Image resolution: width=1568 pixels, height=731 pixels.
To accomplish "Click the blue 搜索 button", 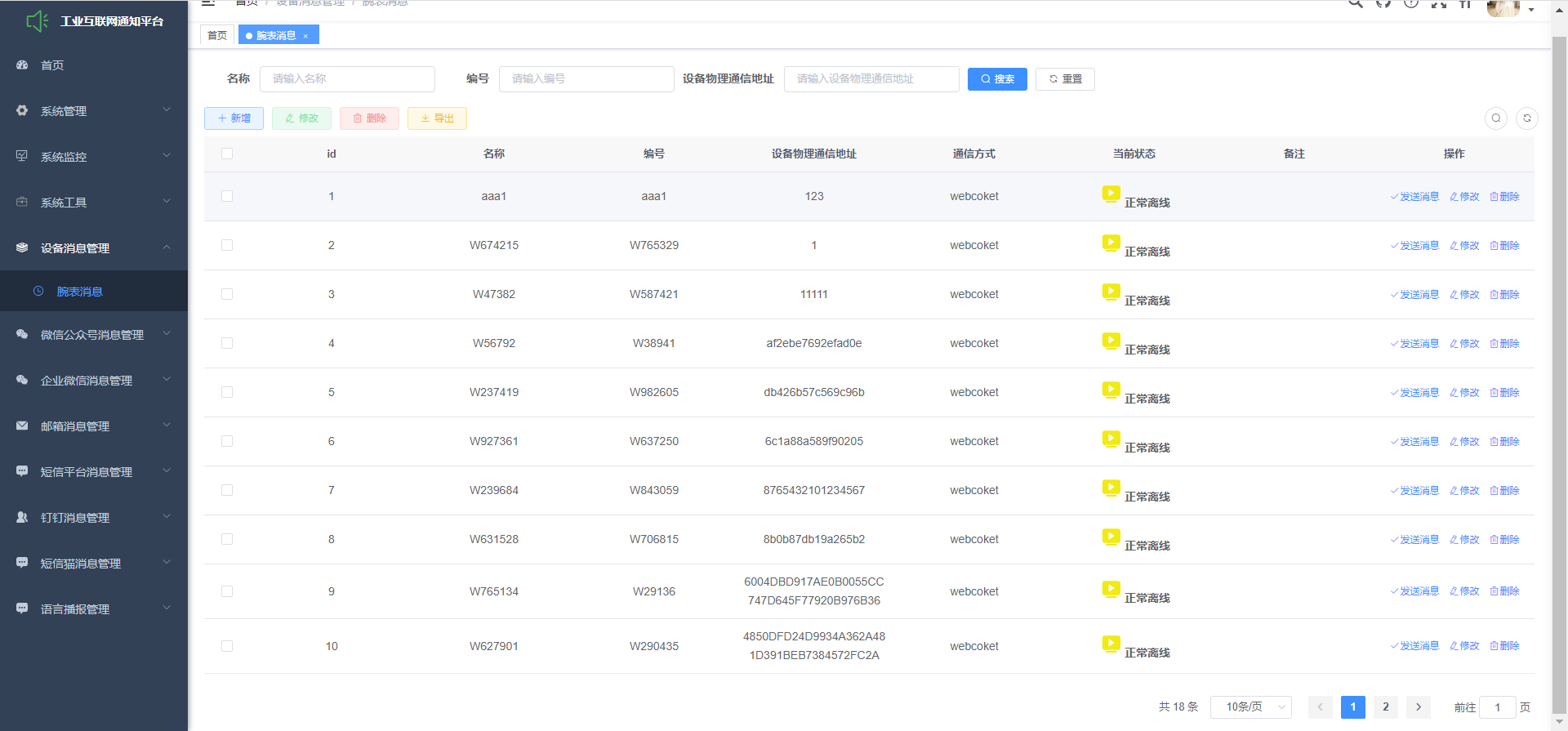I will (997, 78).
